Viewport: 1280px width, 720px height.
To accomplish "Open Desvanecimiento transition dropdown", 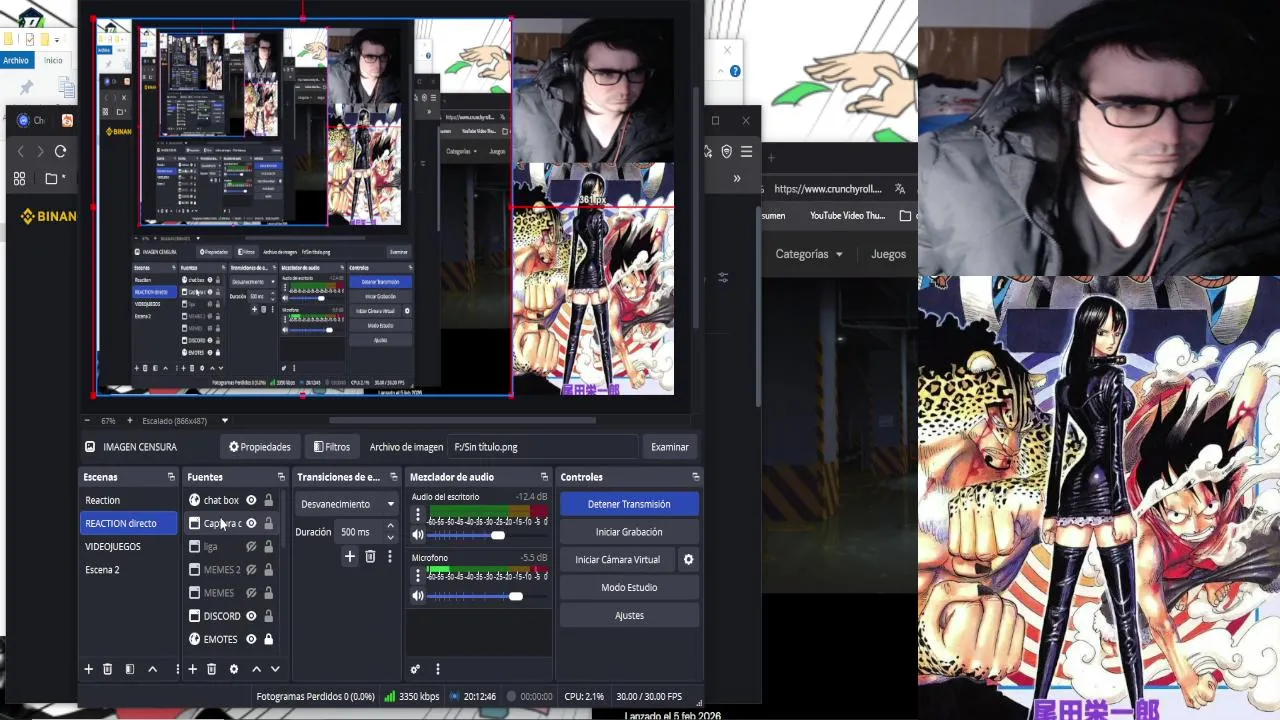I will [347, 504].
